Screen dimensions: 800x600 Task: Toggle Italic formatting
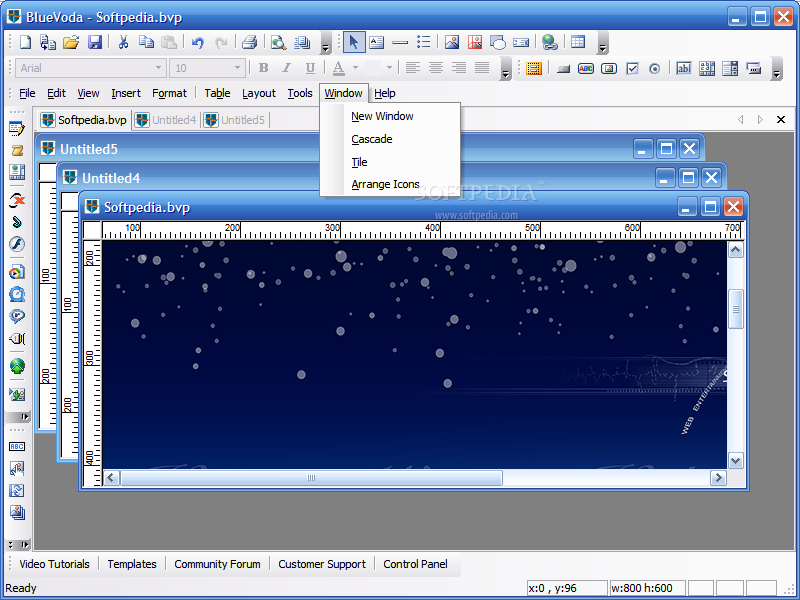[286, 68]
